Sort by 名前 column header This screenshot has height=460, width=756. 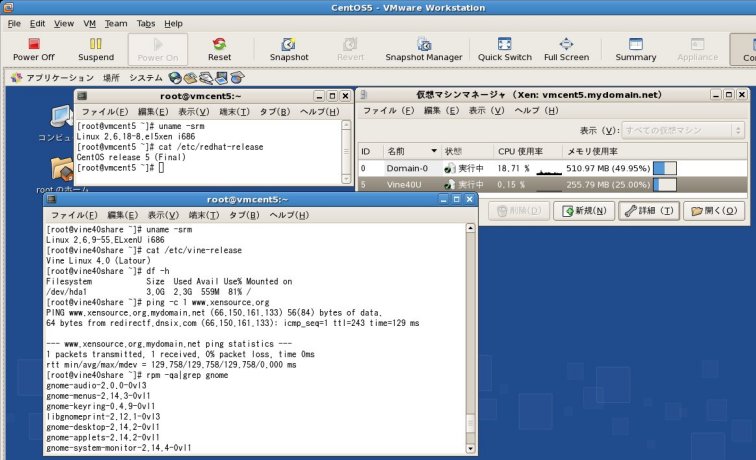click(x=411, y=151)
